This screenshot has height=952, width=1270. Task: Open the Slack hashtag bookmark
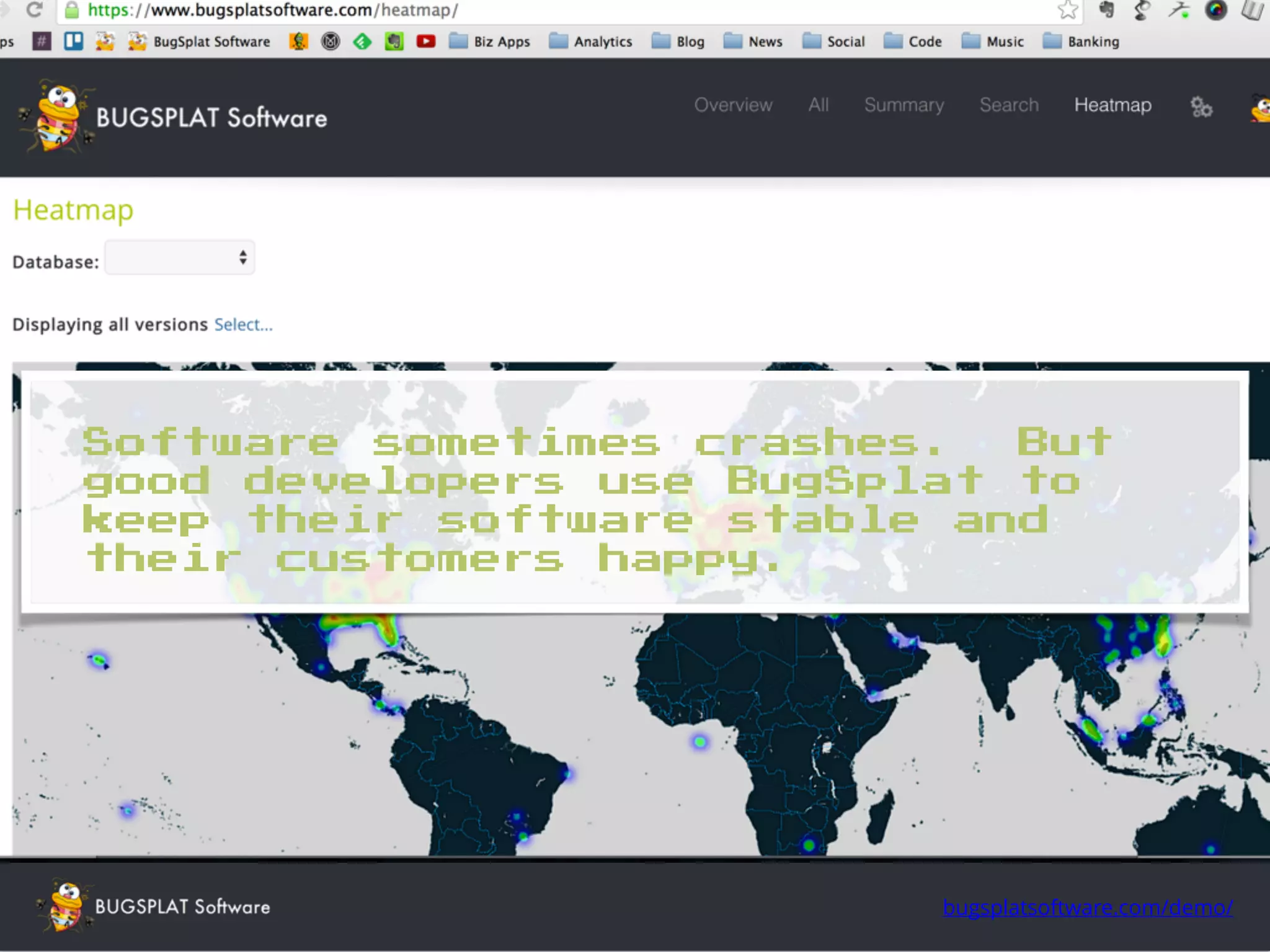(42, 42)
